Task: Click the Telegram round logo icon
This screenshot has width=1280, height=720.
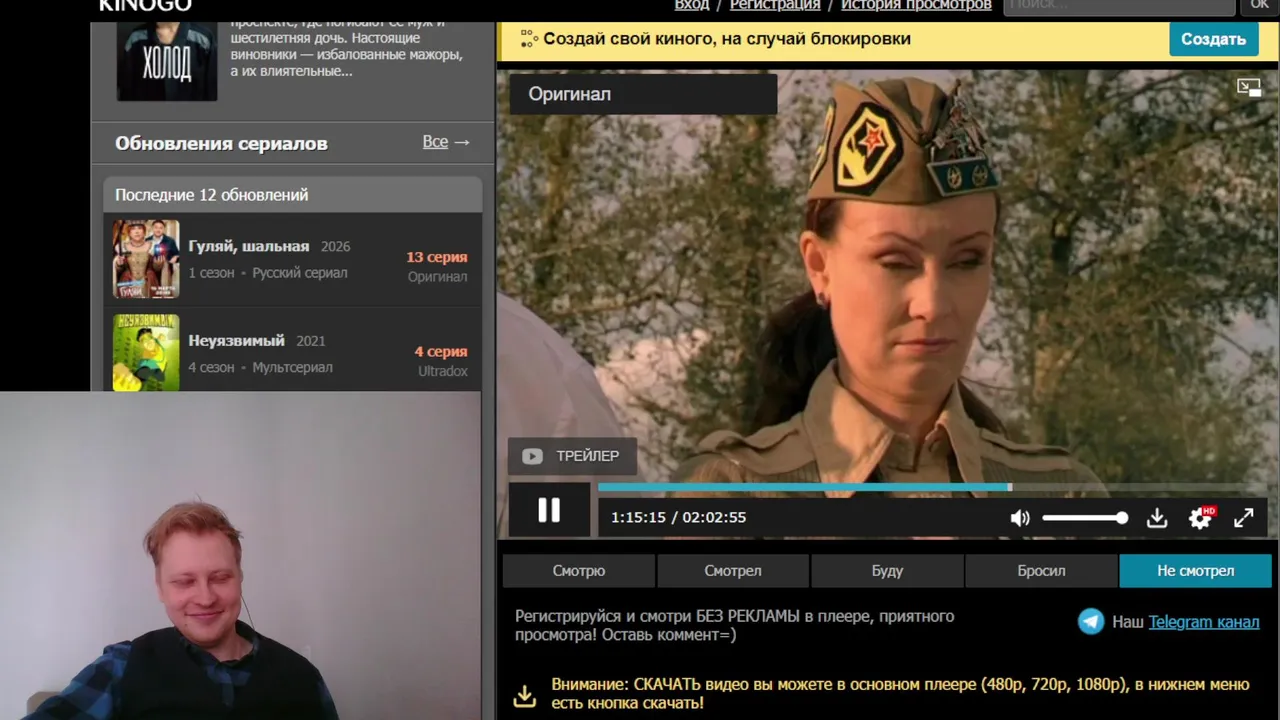Action: pyautogui.click(x=1091, y=622)
